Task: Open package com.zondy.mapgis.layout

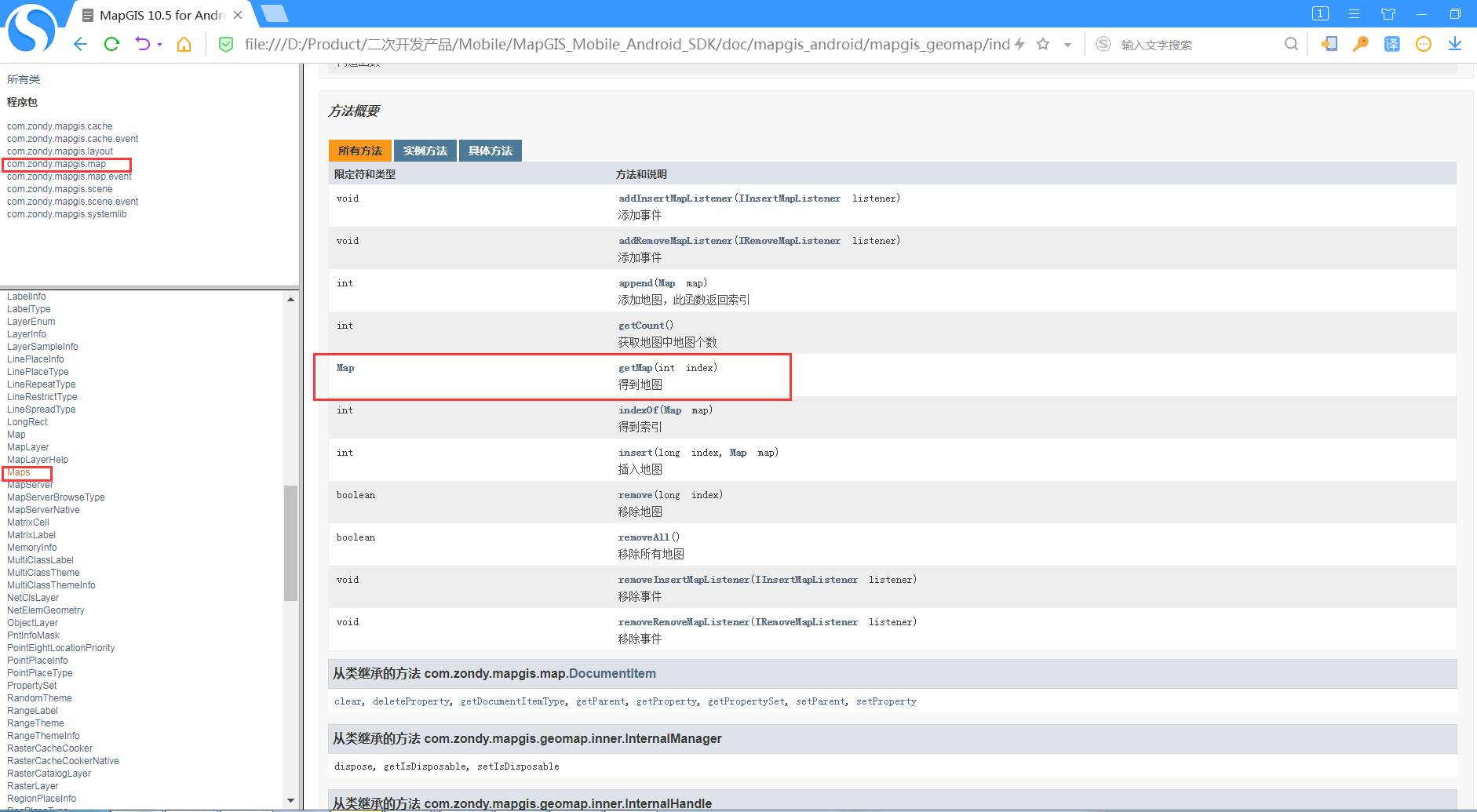Action: [x=60, y=151]
